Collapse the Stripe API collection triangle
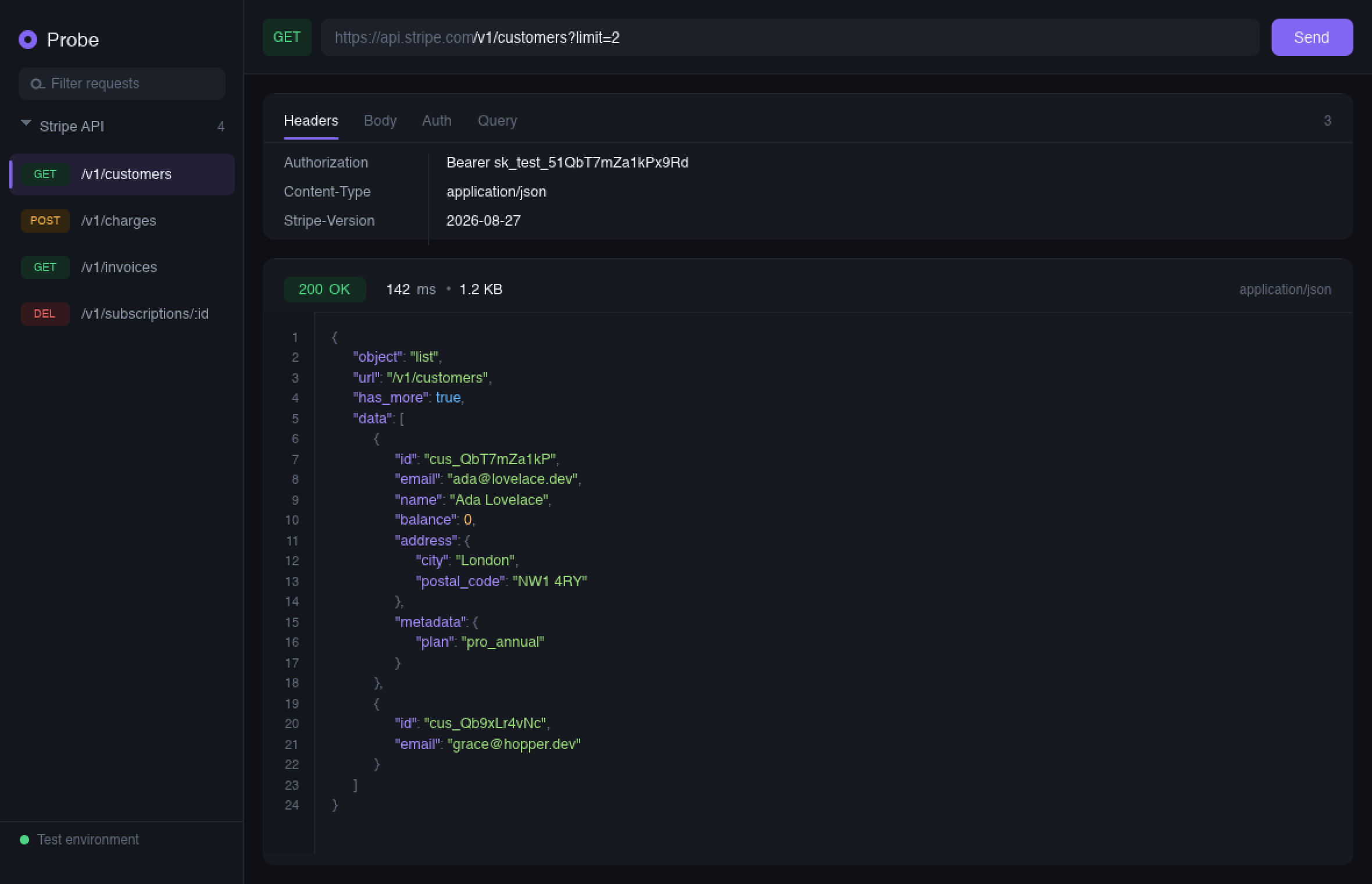Image resolution: width=1372 pixels, height=884 pixels. click(x=26, y=123)
